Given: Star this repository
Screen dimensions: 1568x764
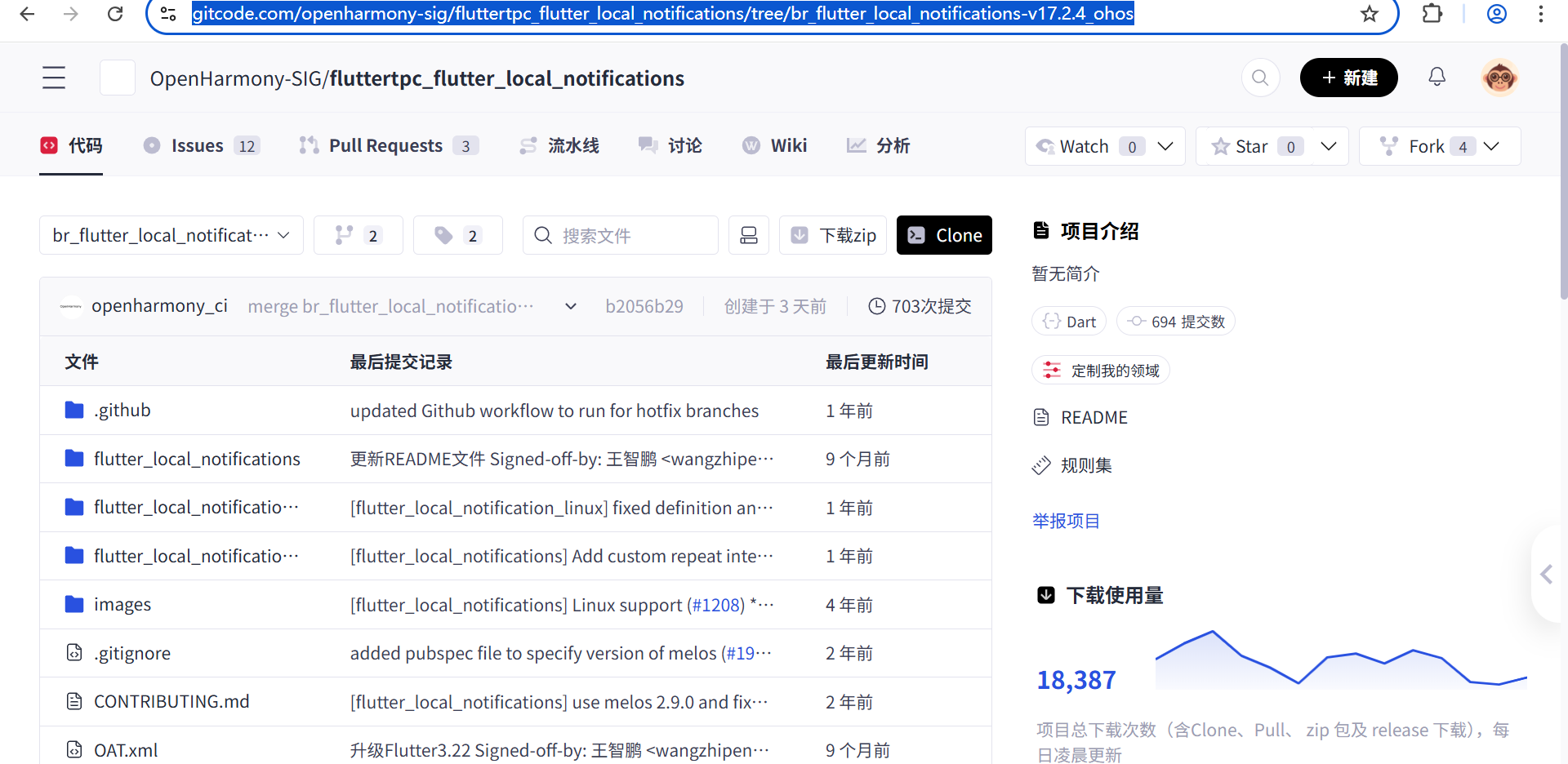Looking at the screenshot, I should (x=1241, y=146).
